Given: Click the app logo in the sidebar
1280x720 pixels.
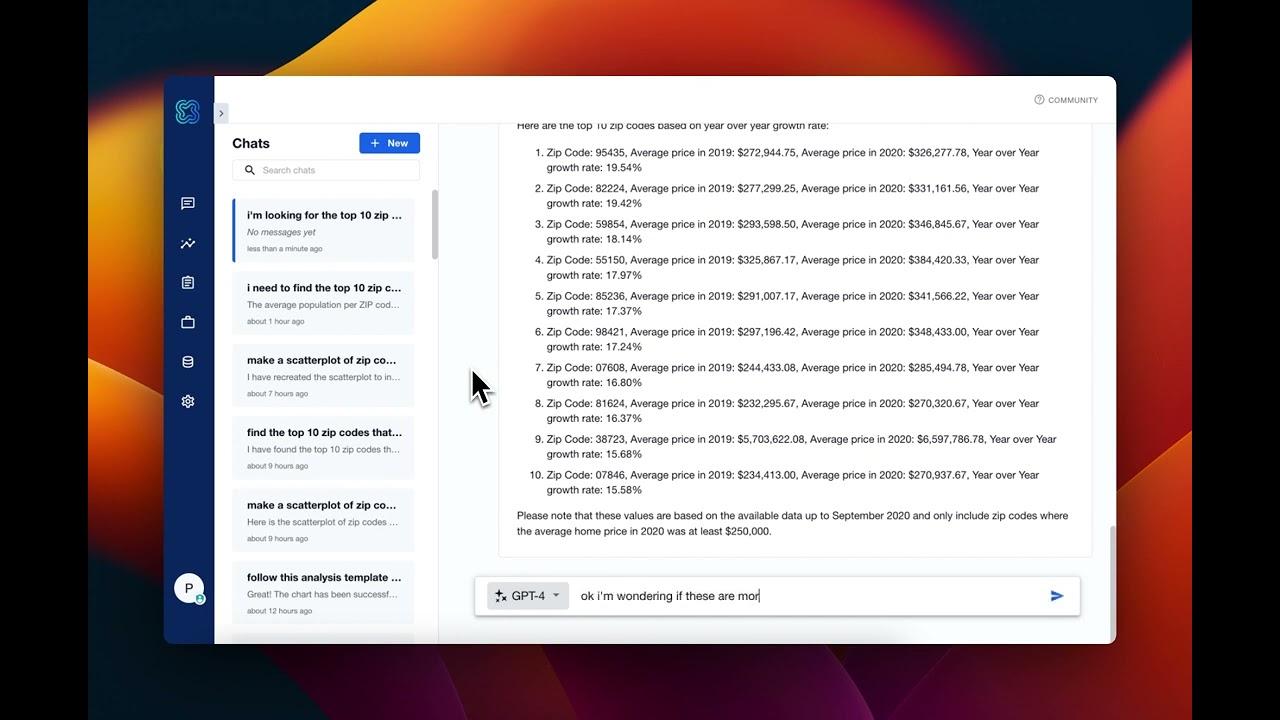Looking at the screenshot, I should [x=187, y=112].
